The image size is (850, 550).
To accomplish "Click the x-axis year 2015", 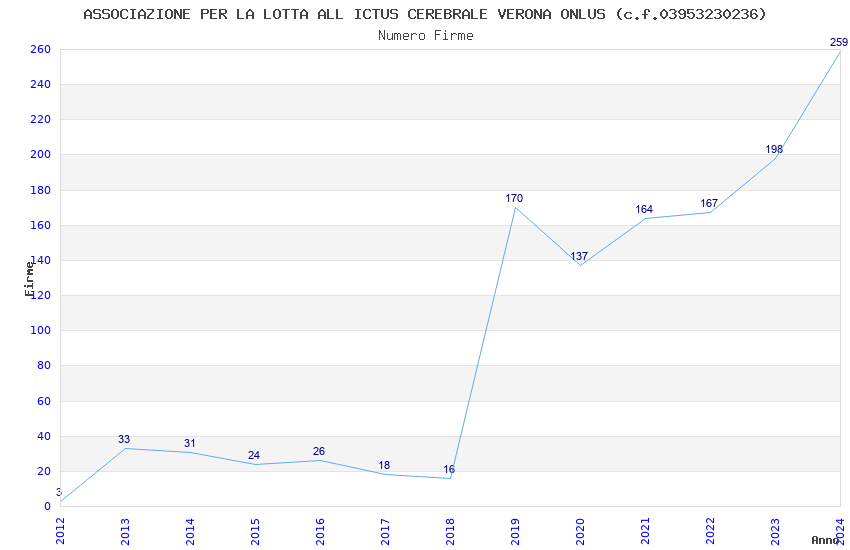I will pyautogui.click(x=255, y=531).
